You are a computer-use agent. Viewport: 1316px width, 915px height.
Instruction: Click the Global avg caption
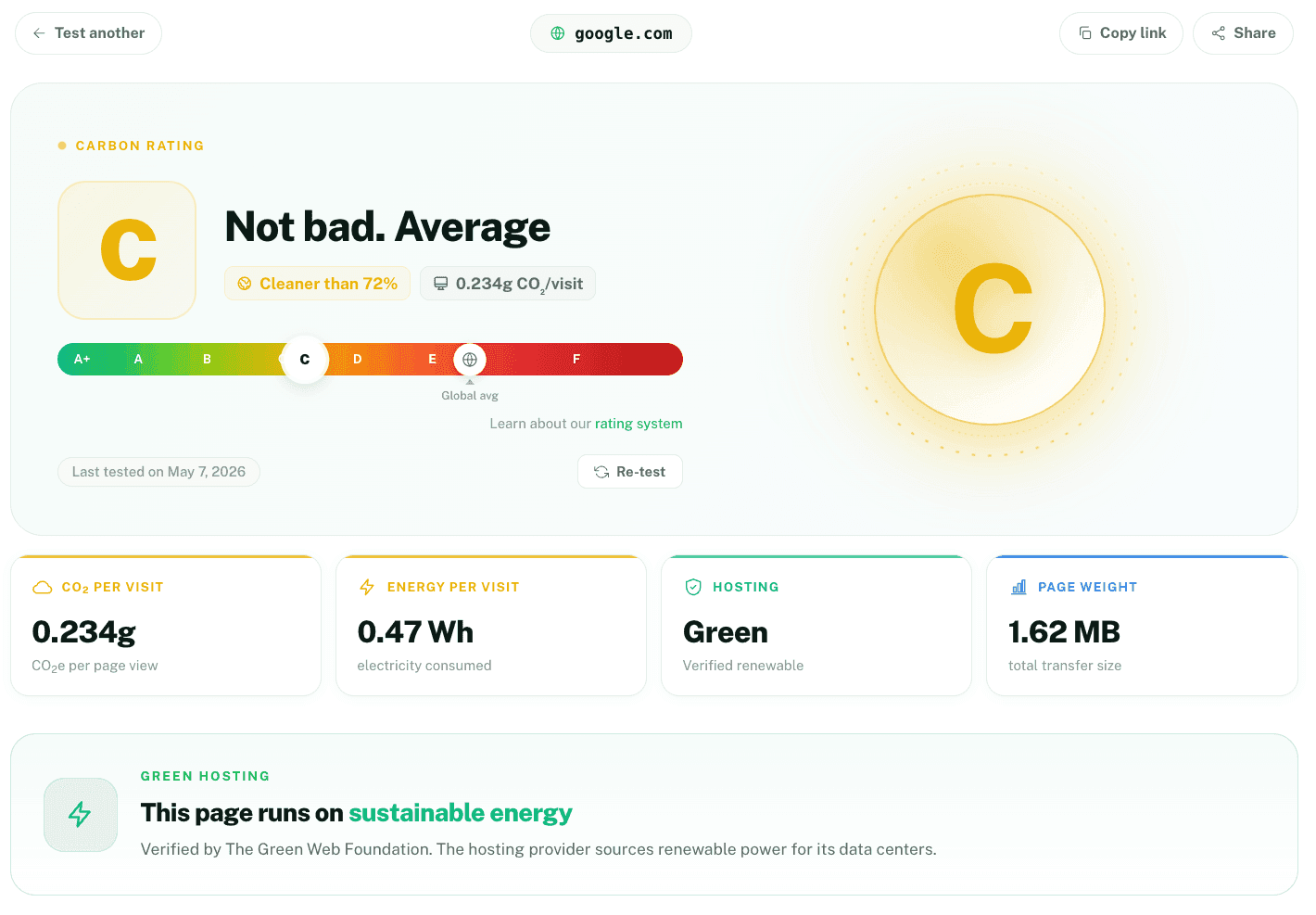(470, 396)
